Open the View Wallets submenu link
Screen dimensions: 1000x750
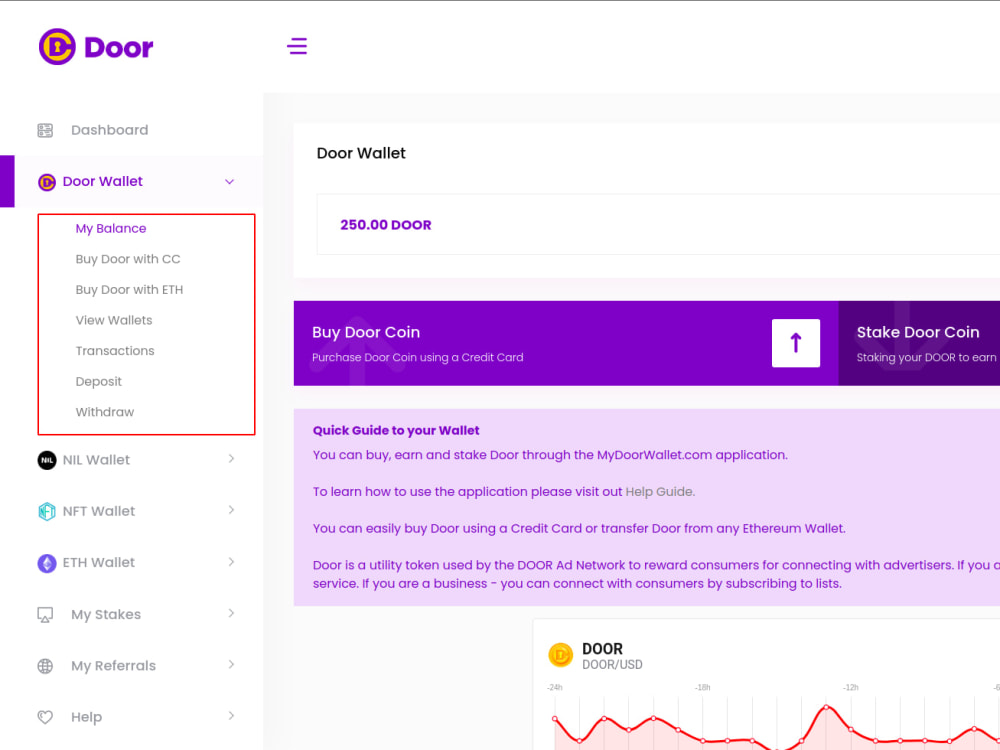[114, 320]
